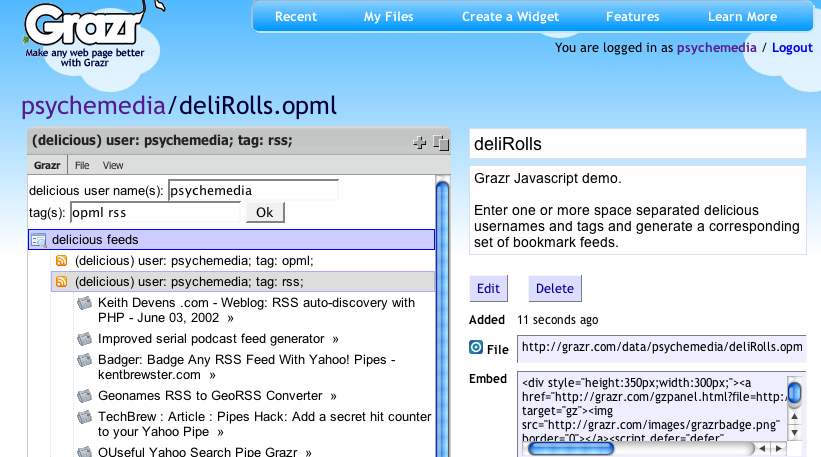
Task: Click the » arrow after to your Yahoo Pipe
Action: click(x=220, y=433)
